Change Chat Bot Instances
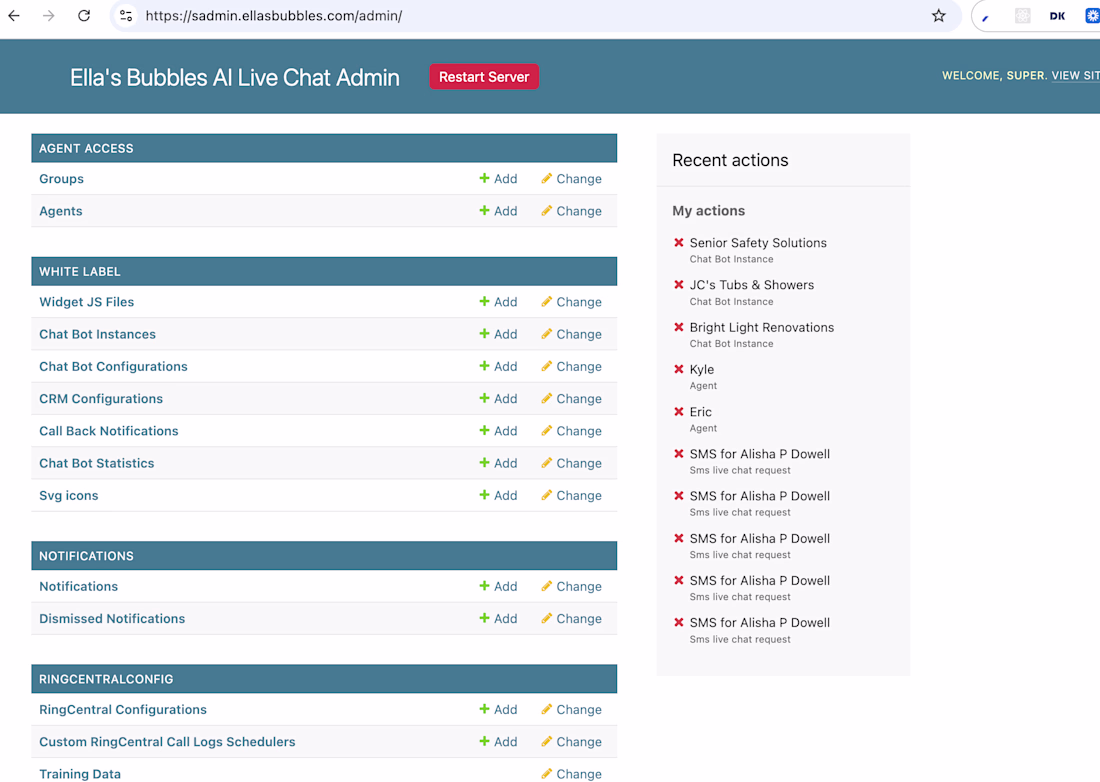The image size is (1100, 782). [x=571, y=335]
